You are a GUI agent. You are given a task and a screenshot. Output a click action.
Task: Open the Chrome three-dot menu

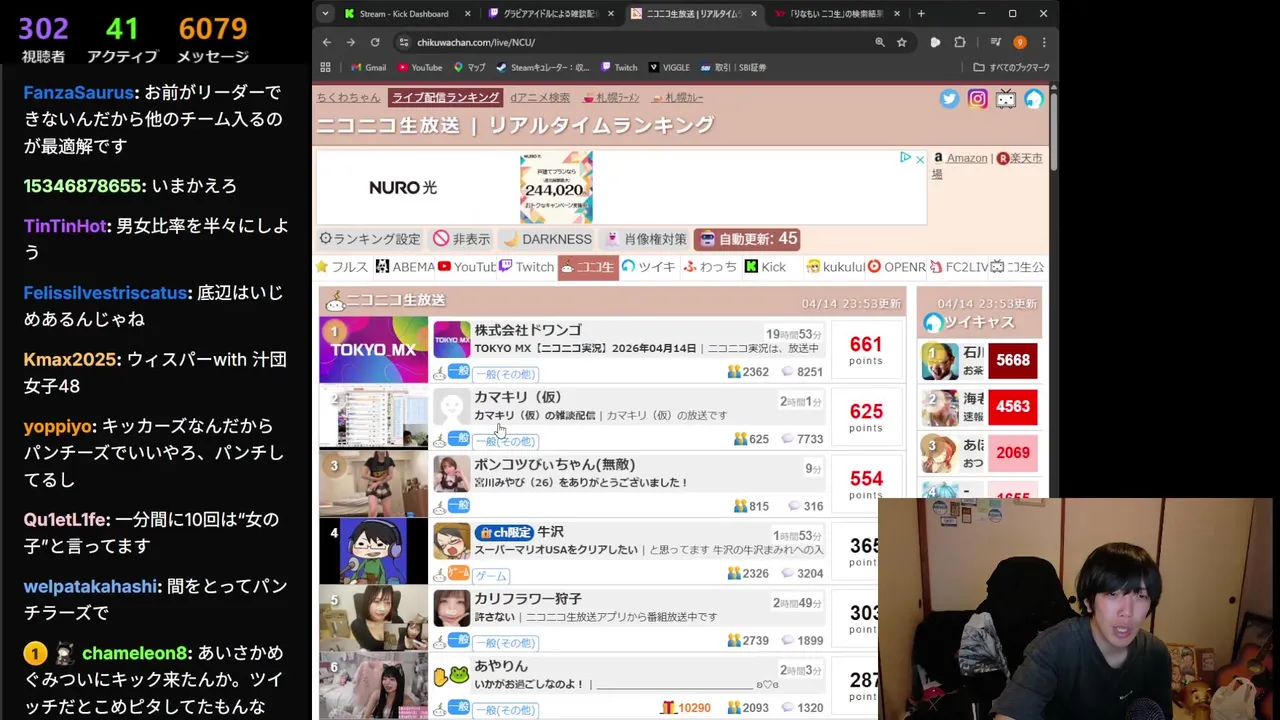coord(1044,42)
